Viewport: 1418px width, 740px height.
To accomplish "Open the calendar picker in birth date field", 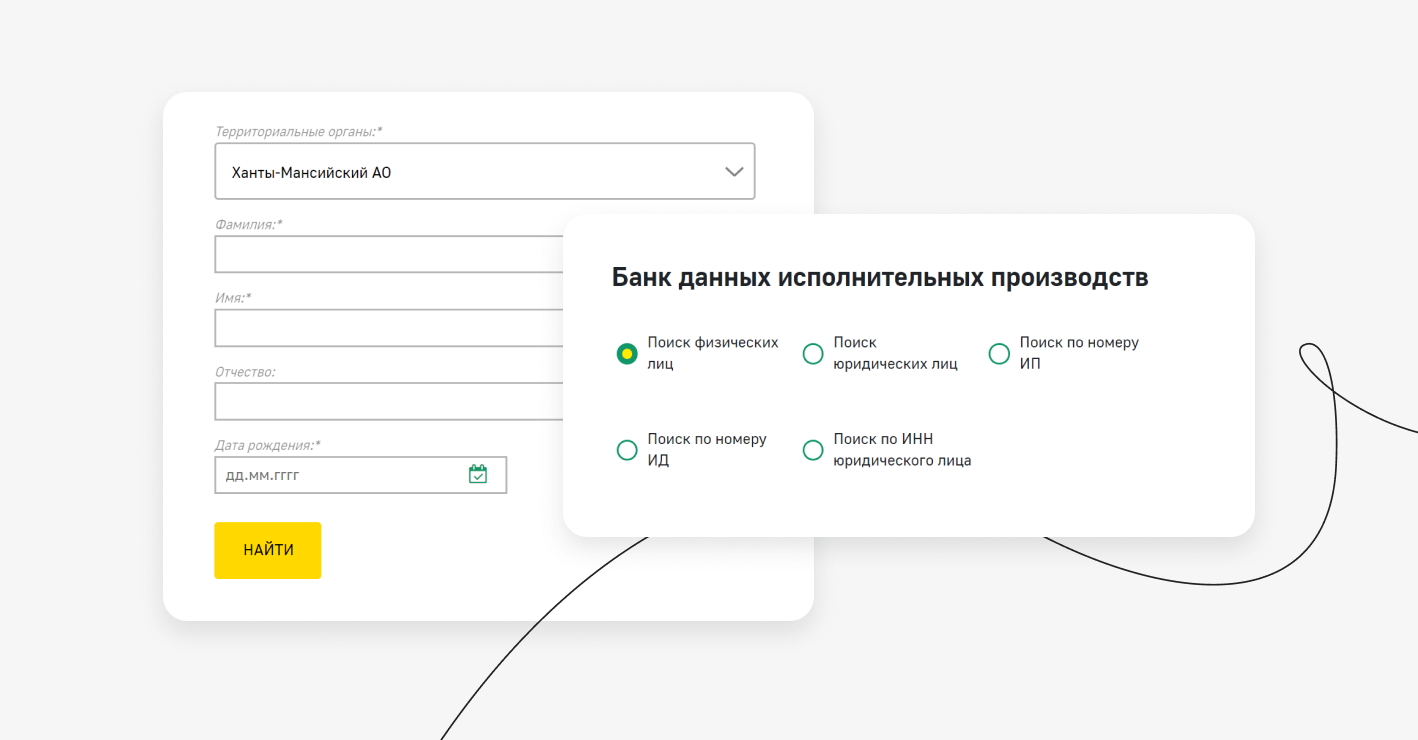I will click(478, 474).
